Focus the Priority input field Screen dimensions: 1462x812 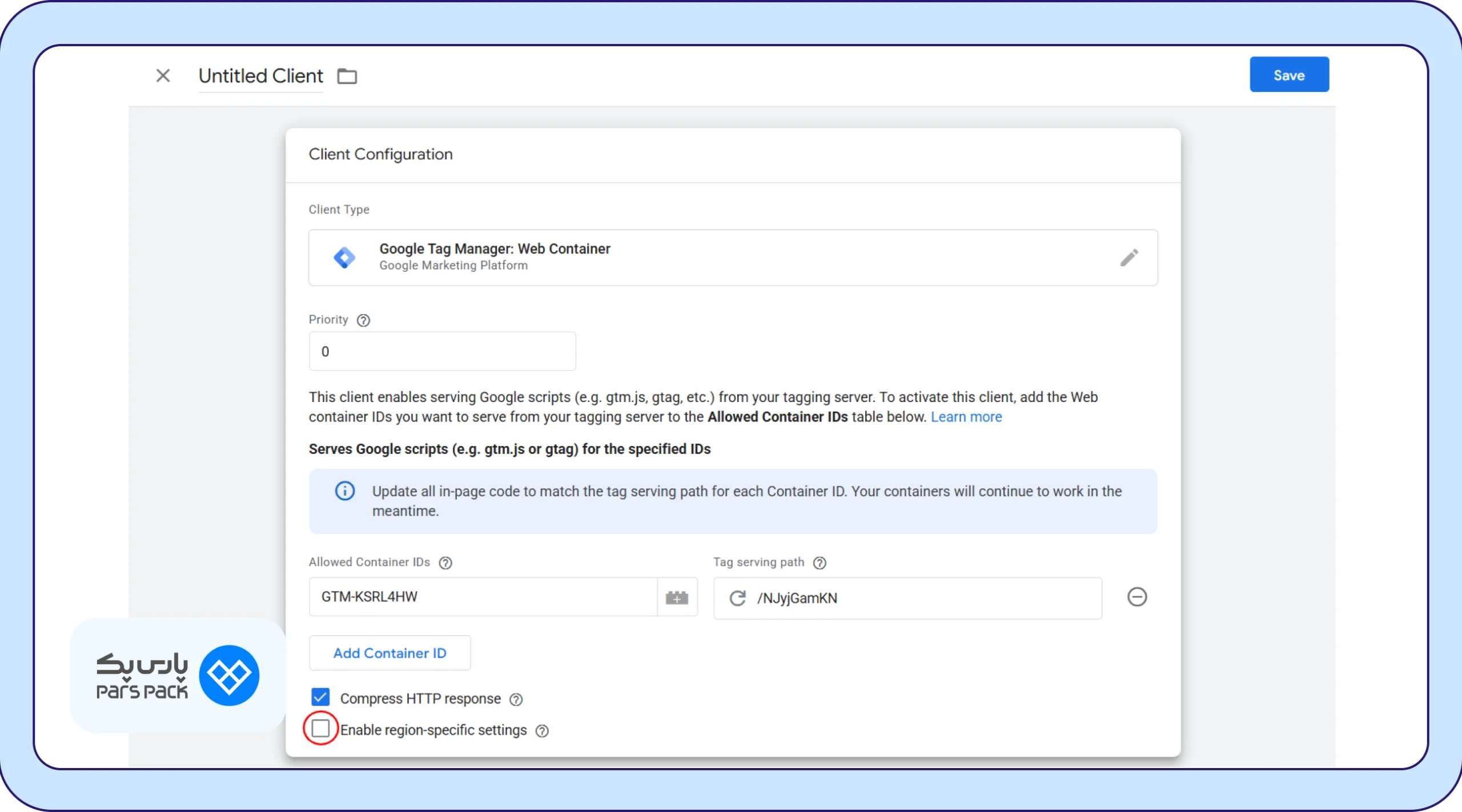pyautogui.click(x=442, y=351)
